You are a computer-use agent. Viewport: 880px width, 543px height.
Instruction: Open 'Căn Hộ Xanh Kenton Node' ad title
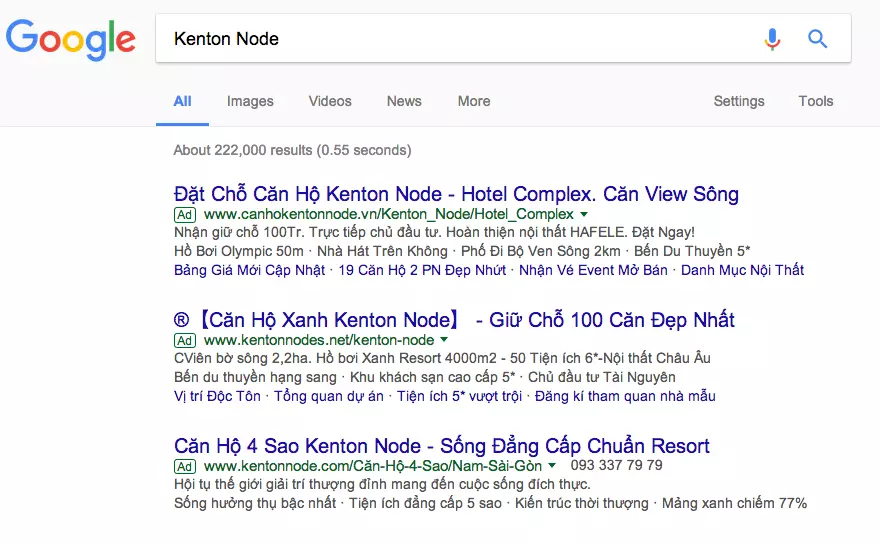coord(454,320)
